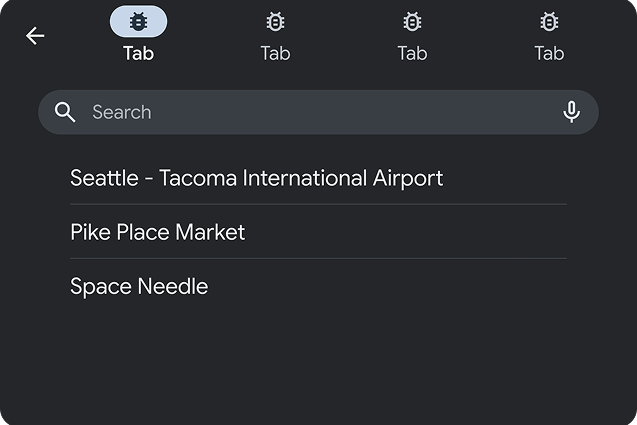This screenshot has width=637, height=425.
Task: Click the word "Airport" in the first result
Action: click(x=405, y=178)
